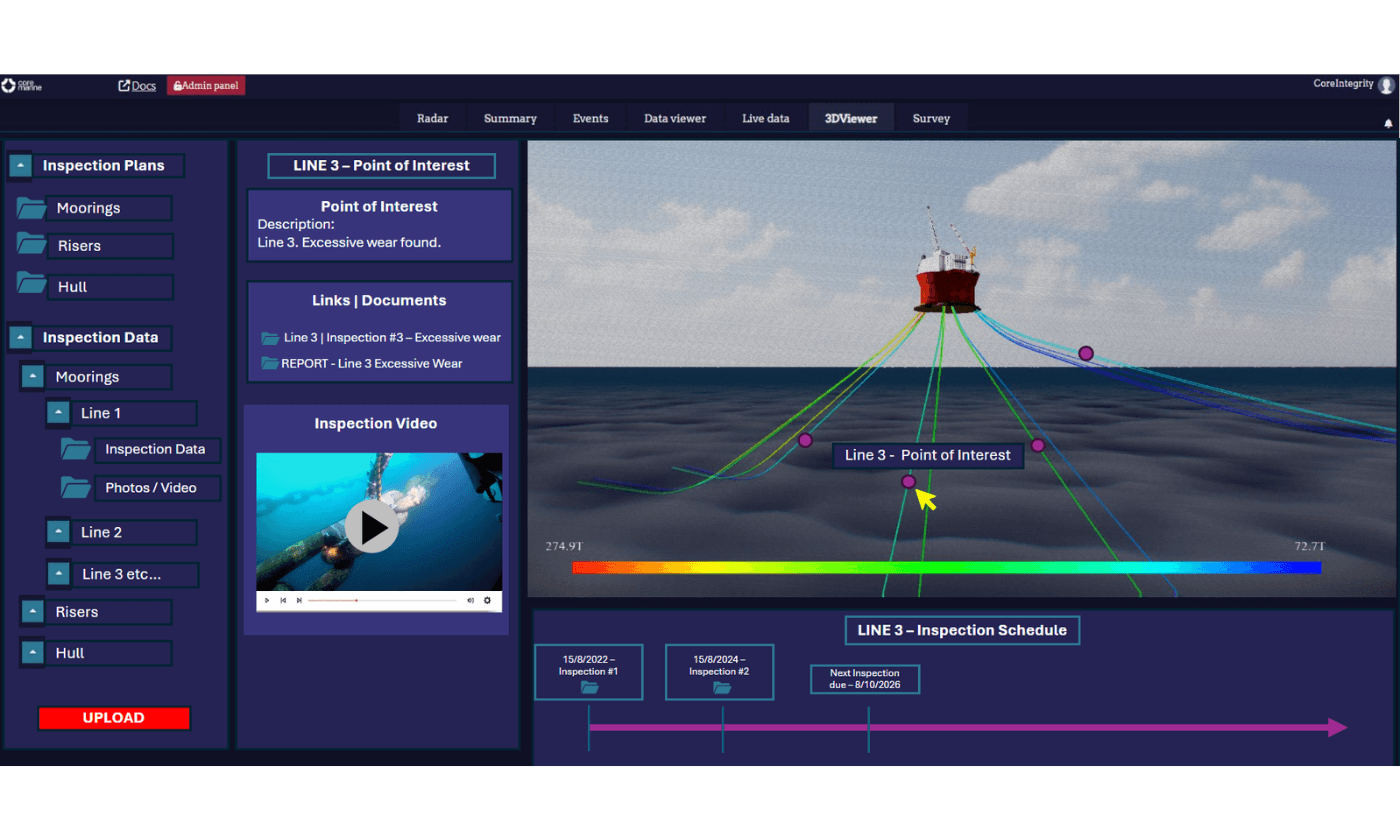1400x840 pixels.
Task: Click the Line 1 Photos / Video folder icon
Action: [x=76, y=487]
